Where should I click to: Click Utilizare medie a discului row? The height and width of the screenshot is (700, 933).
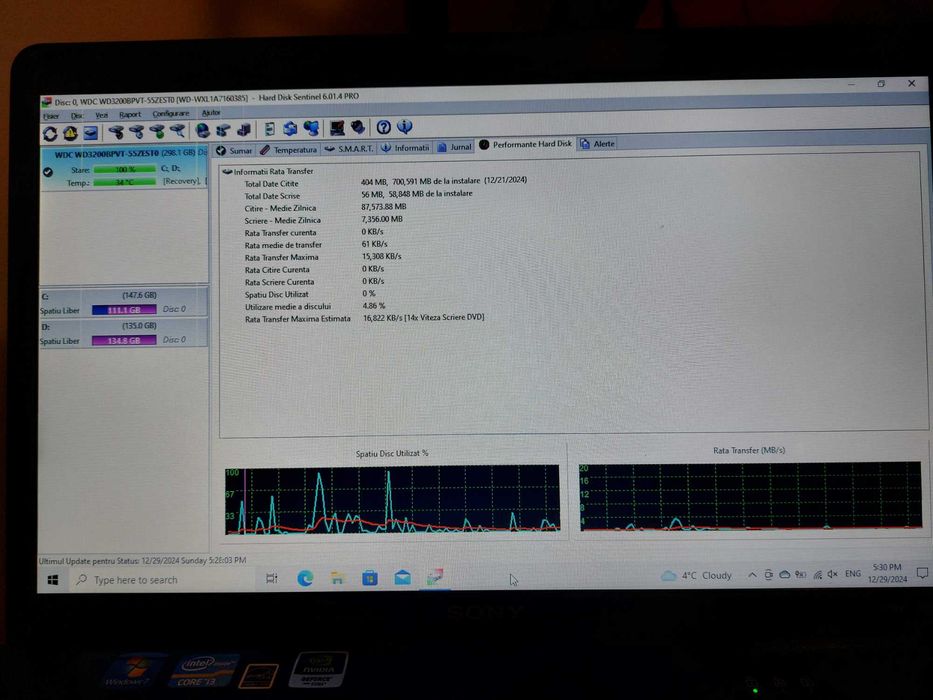coord(315,307)
